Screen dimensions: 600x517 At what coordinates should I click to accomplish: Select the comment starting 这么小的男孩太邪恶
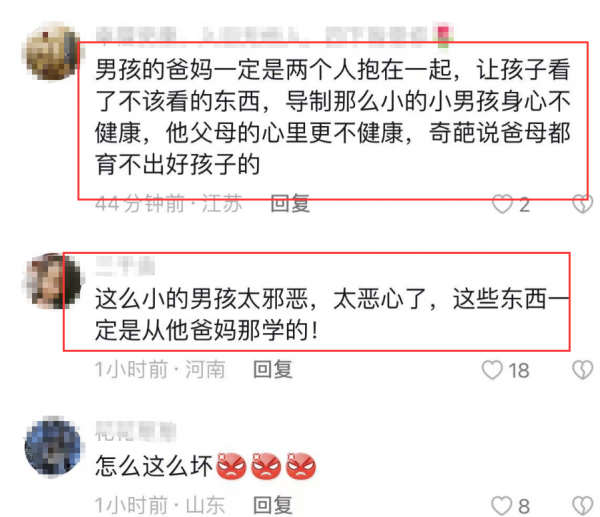[x=332, y=315]
